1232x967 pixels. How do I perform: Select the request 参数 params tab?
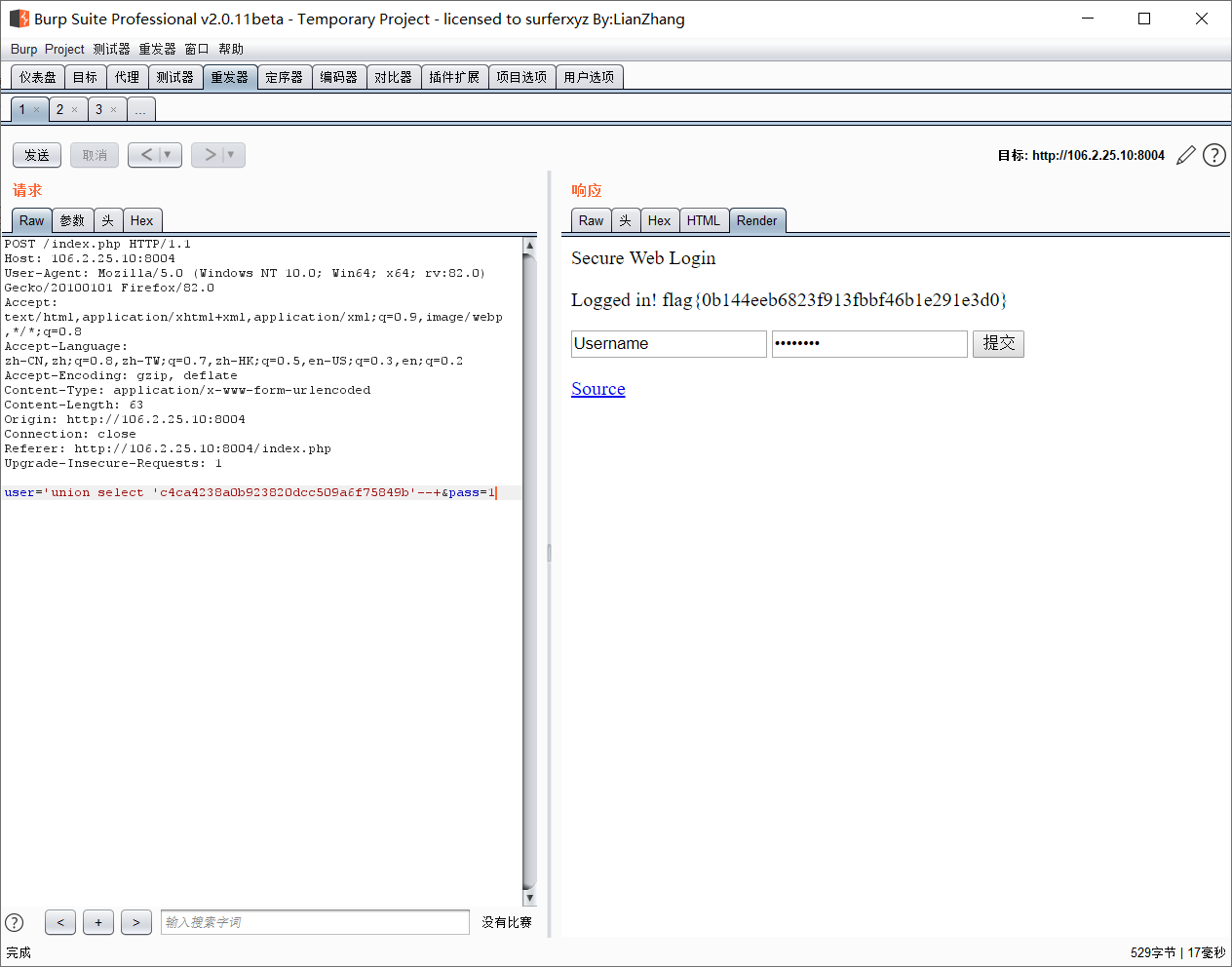(73, 220)
